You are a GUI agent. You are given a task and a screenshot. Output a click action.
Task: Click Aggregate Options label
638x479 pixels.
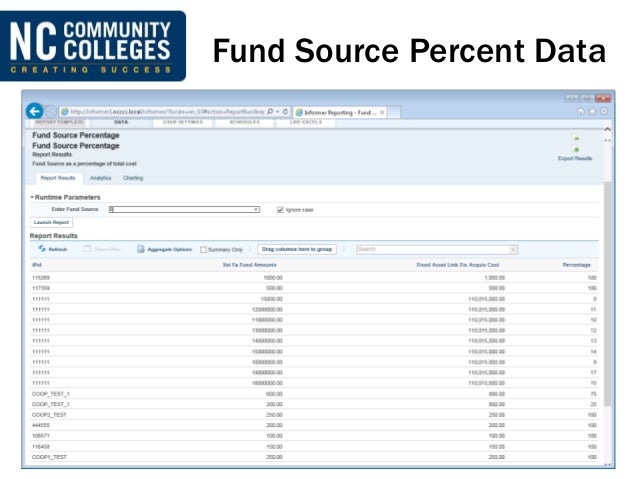click(170, 249)
